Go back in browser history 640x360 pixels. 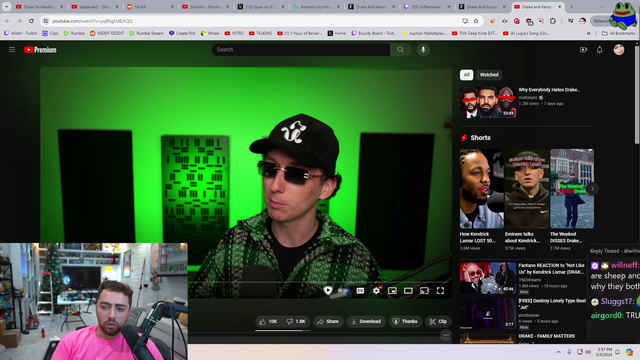point(7,21)
